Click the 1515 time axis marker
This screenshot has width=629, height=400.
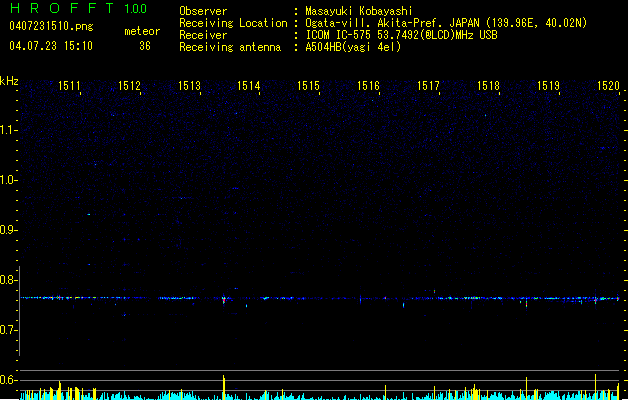(308, 86)
